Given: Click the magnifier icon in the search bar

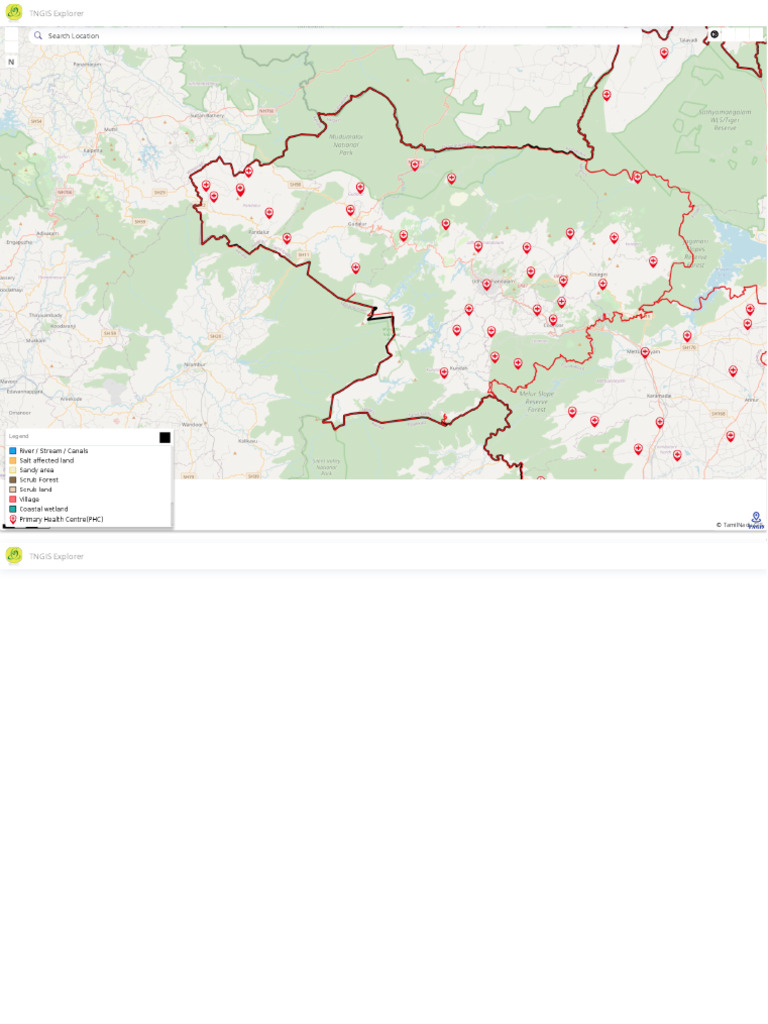Looking at the screenshot, I should pos(38,36).
